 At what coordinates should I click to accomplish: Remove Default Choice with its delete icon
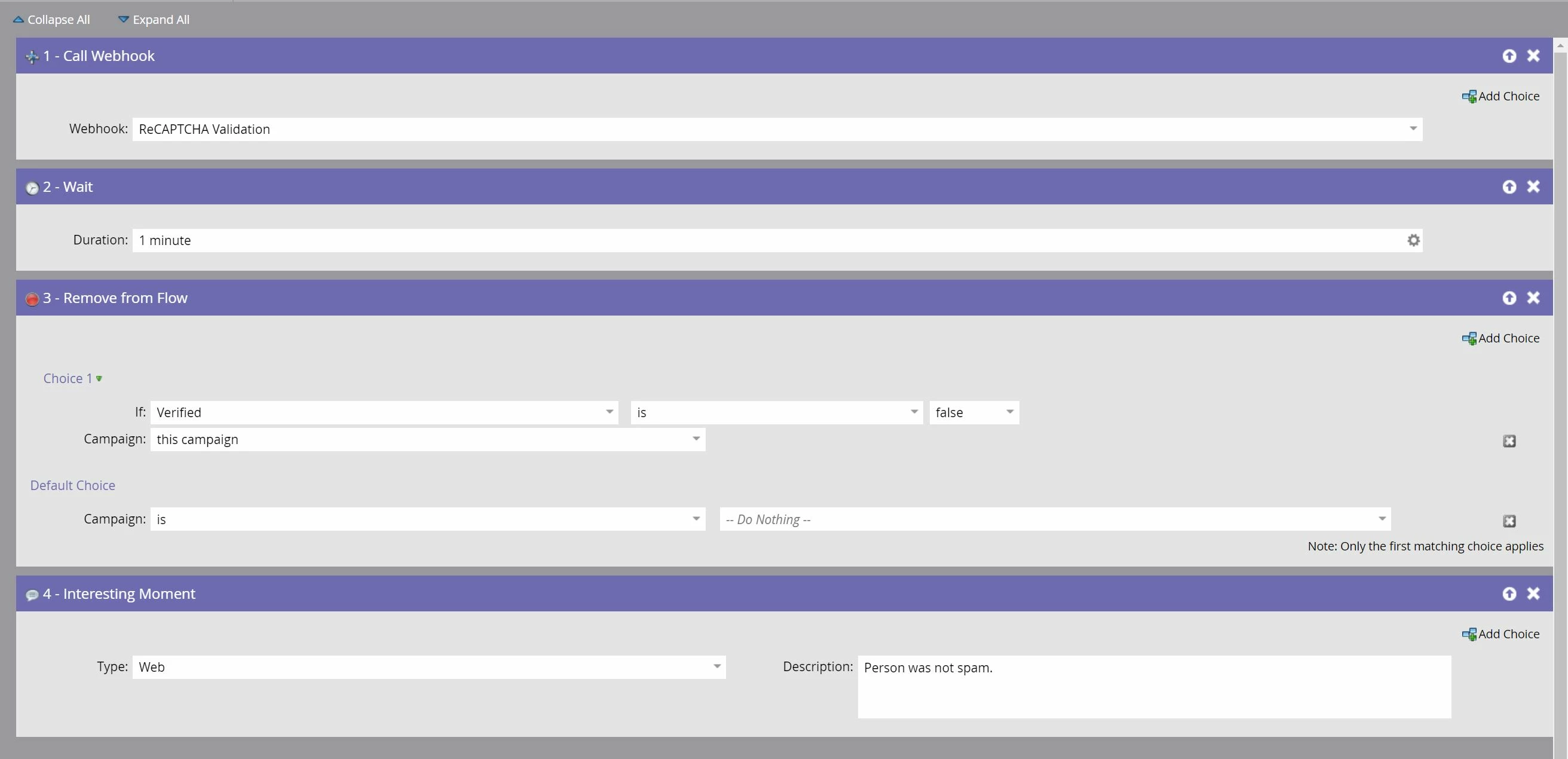[x=1509, y=521]
